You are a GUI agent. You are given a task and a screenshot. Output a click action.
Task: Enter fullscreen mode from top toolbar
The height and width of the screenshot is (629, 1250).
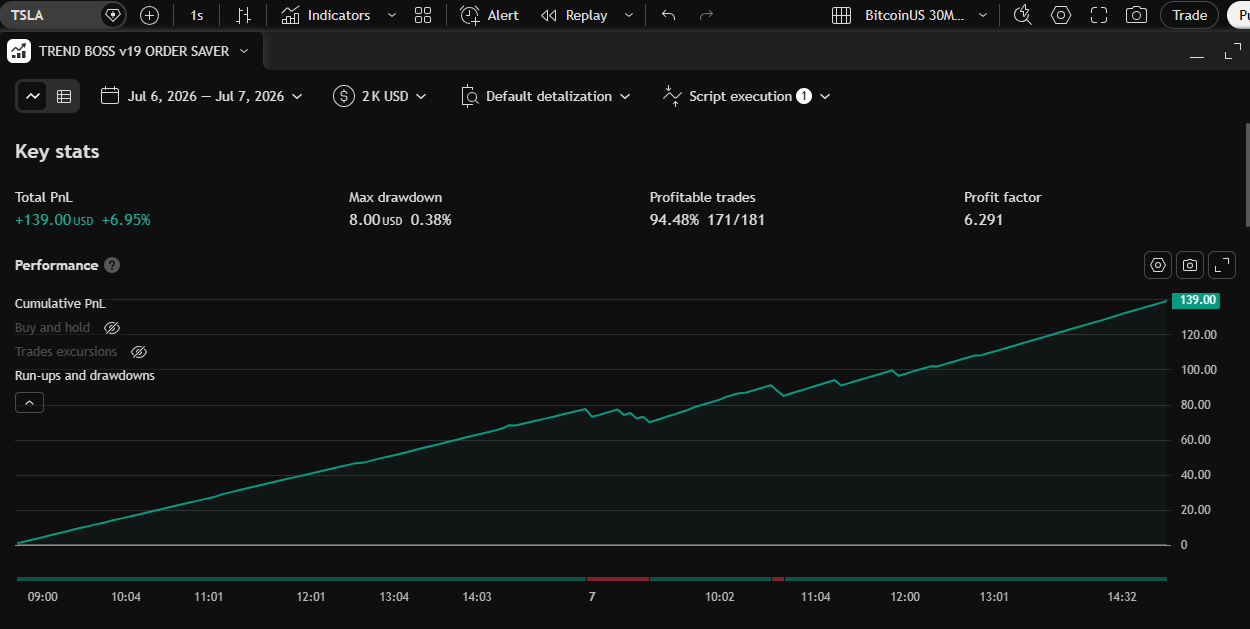(x=1099, y=15)
